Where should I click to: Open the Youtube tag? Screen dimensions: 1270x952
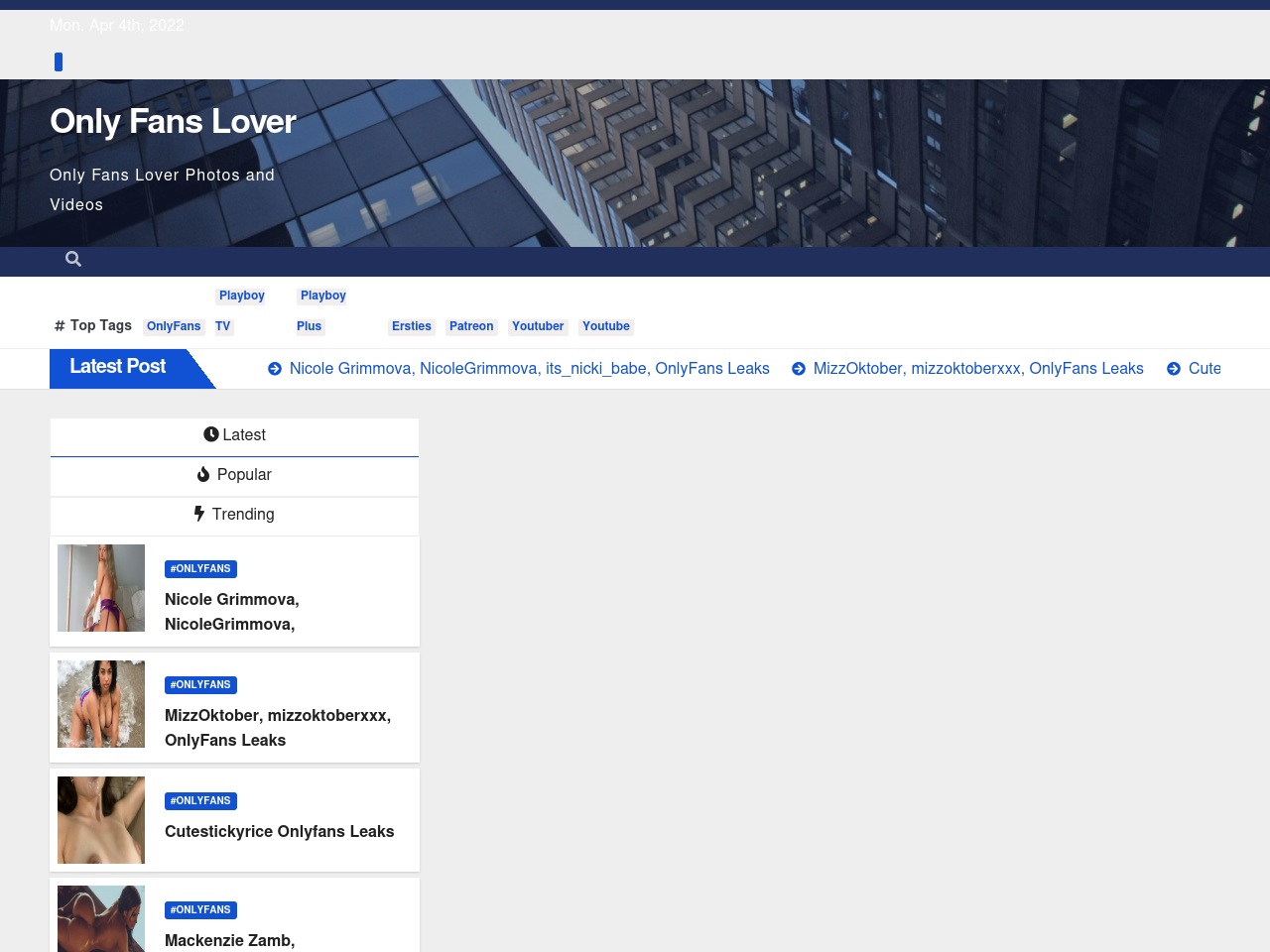point(606,326)
